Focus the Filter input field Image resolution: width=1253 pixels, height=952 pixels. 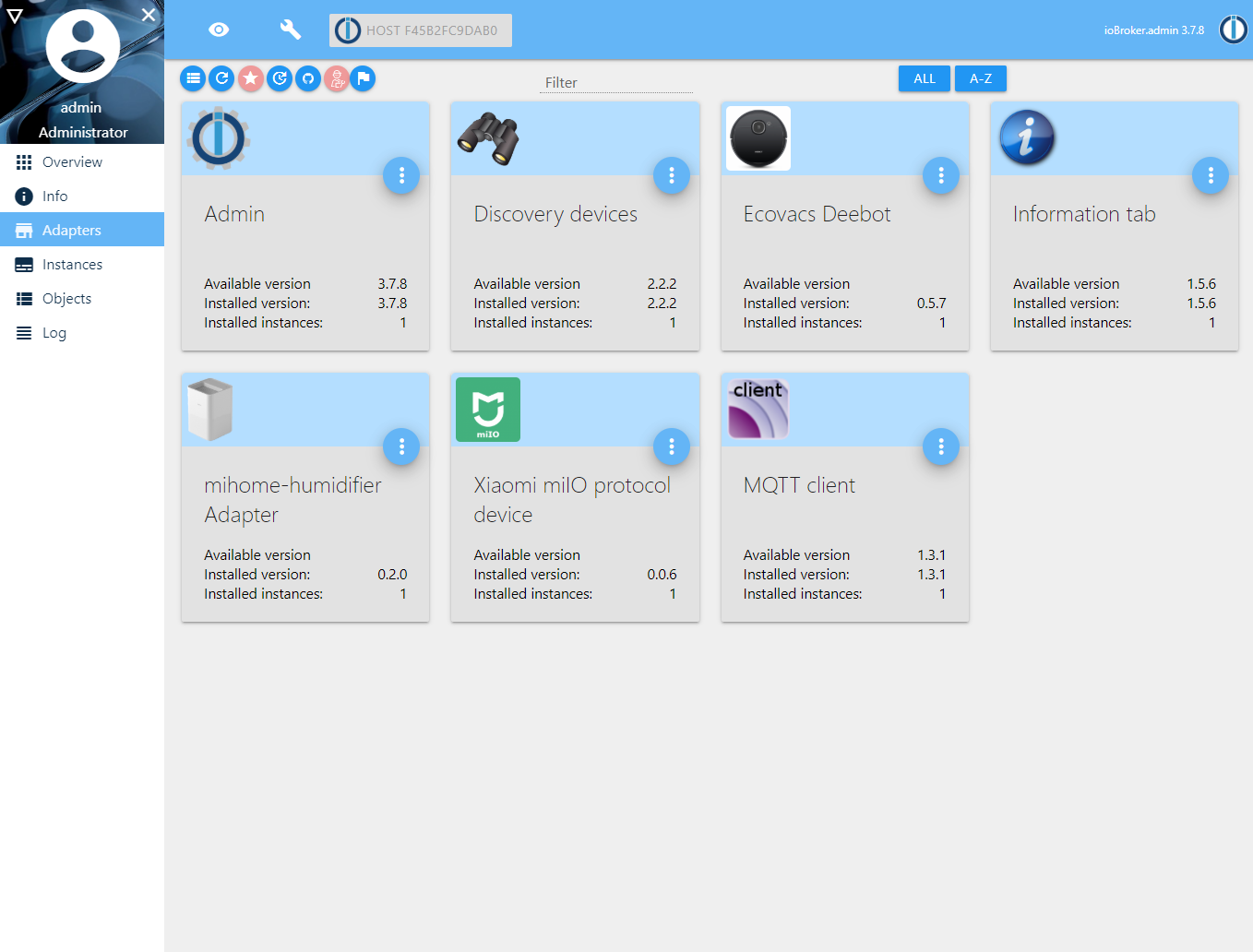(x=616, y=82)
